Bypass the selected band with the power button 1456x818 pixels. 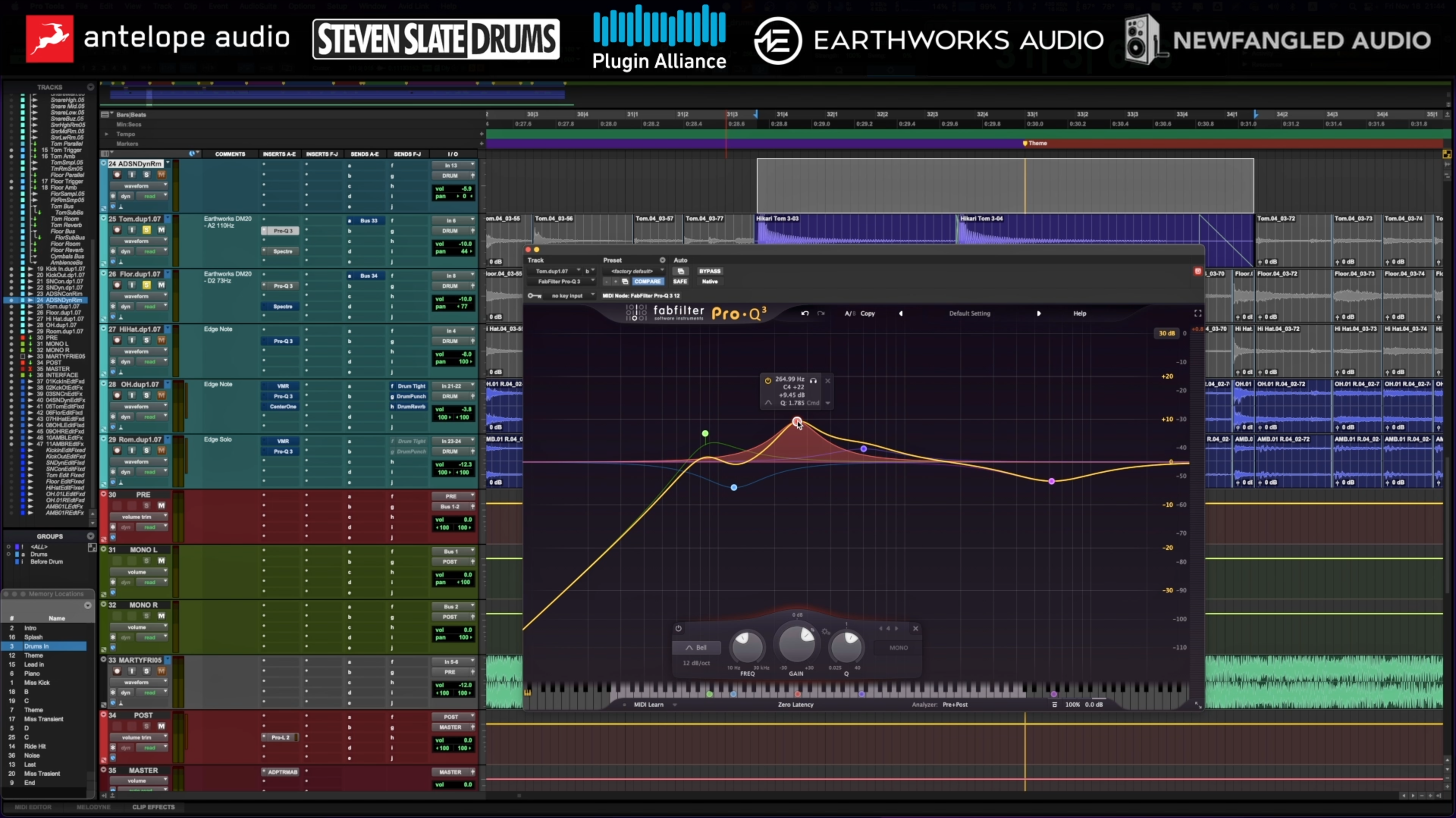point(678,628)
